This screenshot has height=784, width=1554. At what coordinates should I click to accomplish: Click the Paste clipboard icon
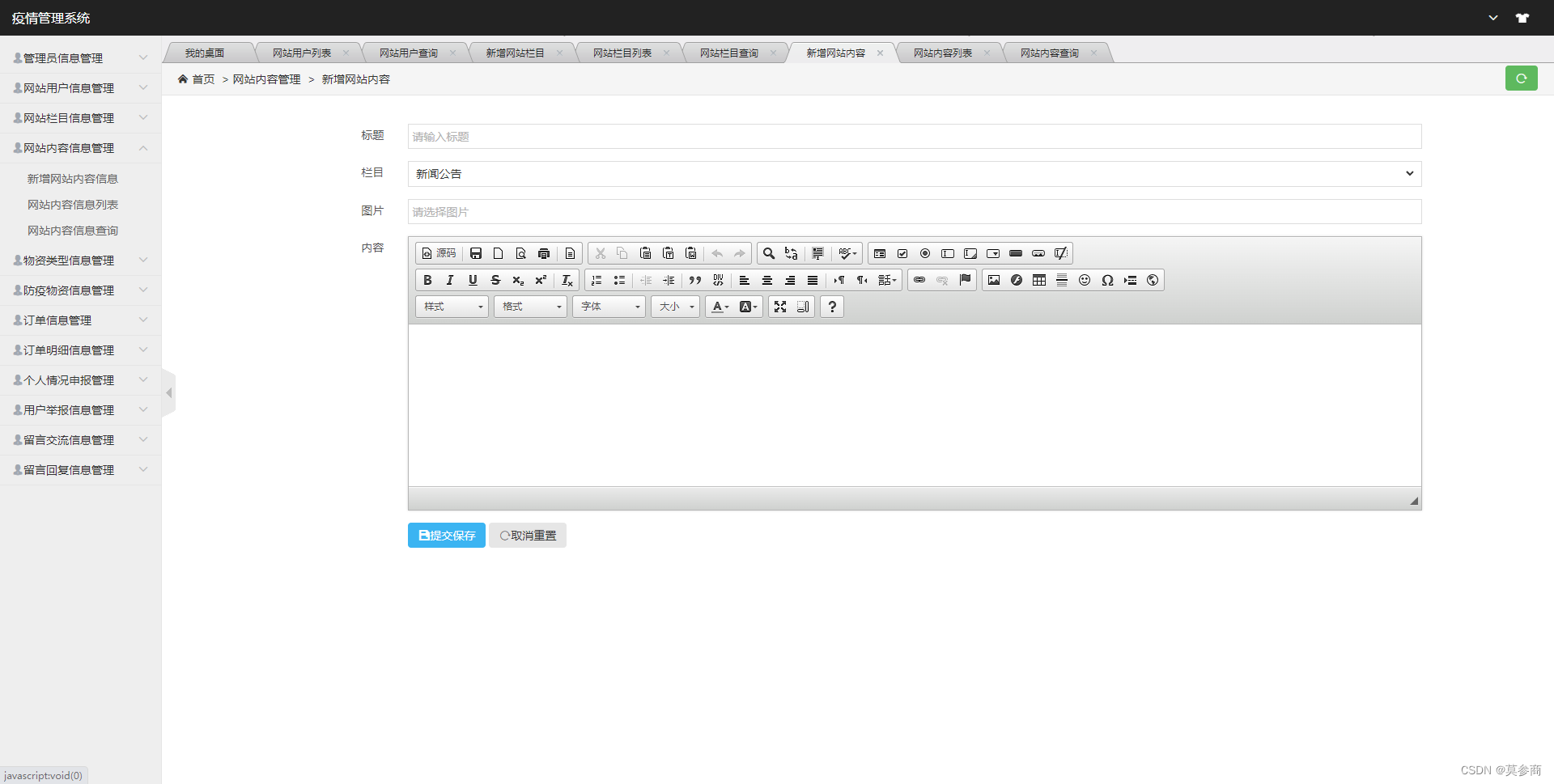coord(645,253)
